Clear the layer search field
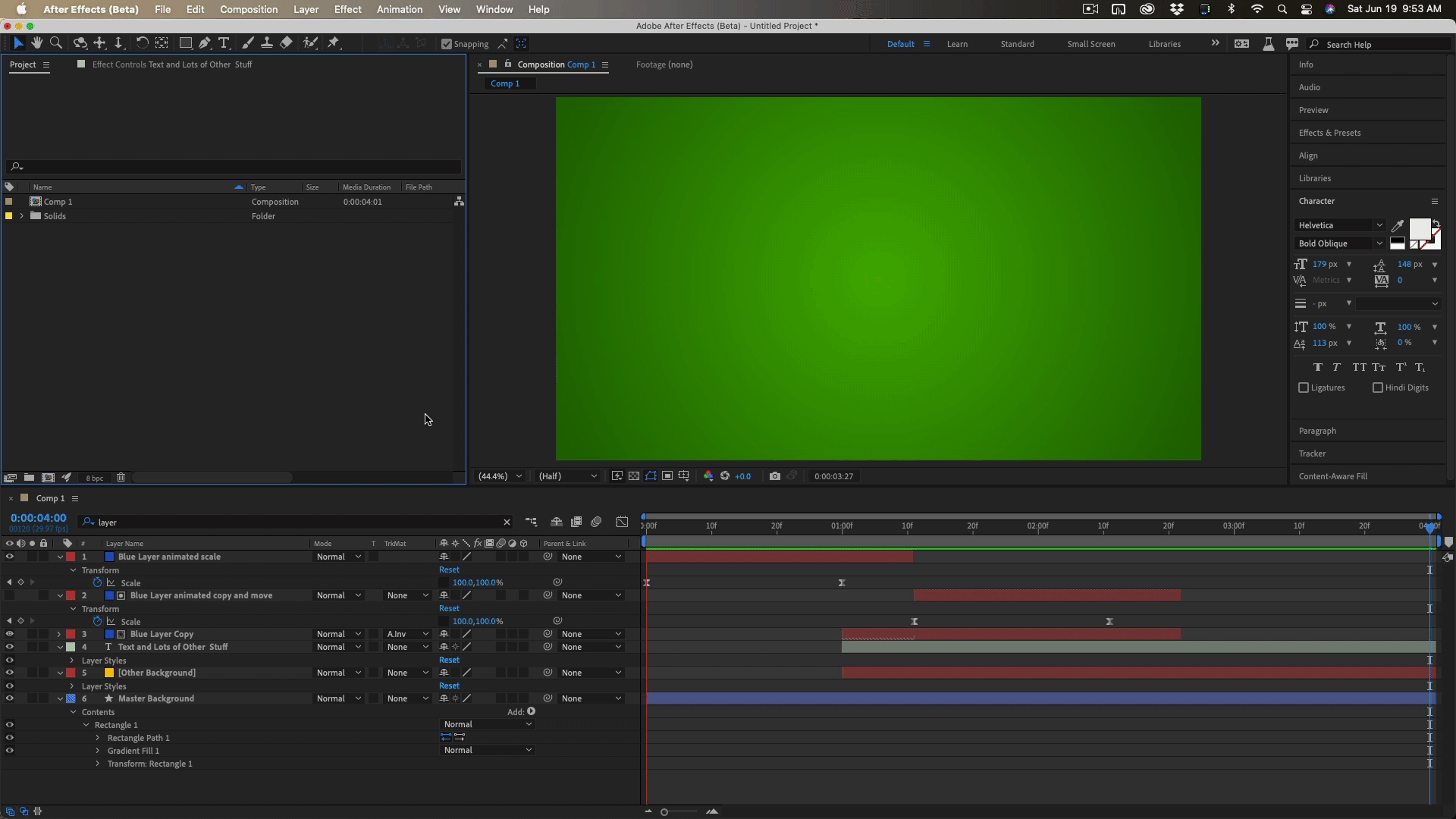The image size is (1456, 819). coord(507,522)
